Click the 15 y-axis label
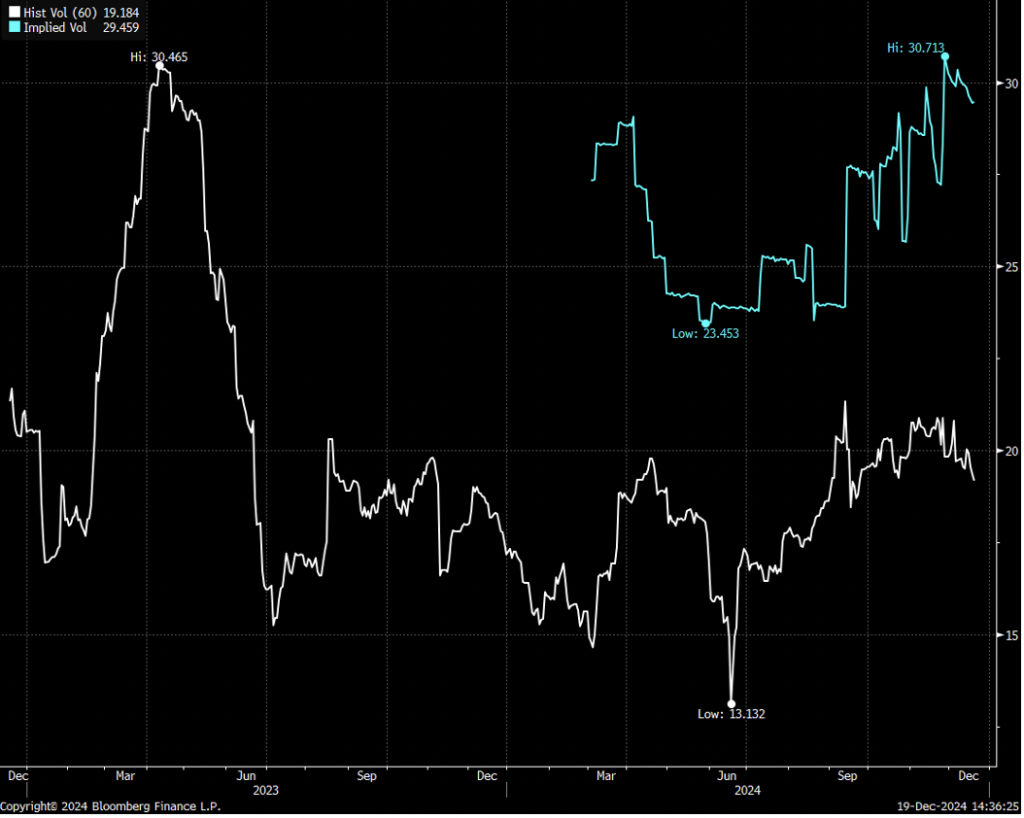Image resolution: width=1024 pixels, height=818 pixels. (1011, 635)
